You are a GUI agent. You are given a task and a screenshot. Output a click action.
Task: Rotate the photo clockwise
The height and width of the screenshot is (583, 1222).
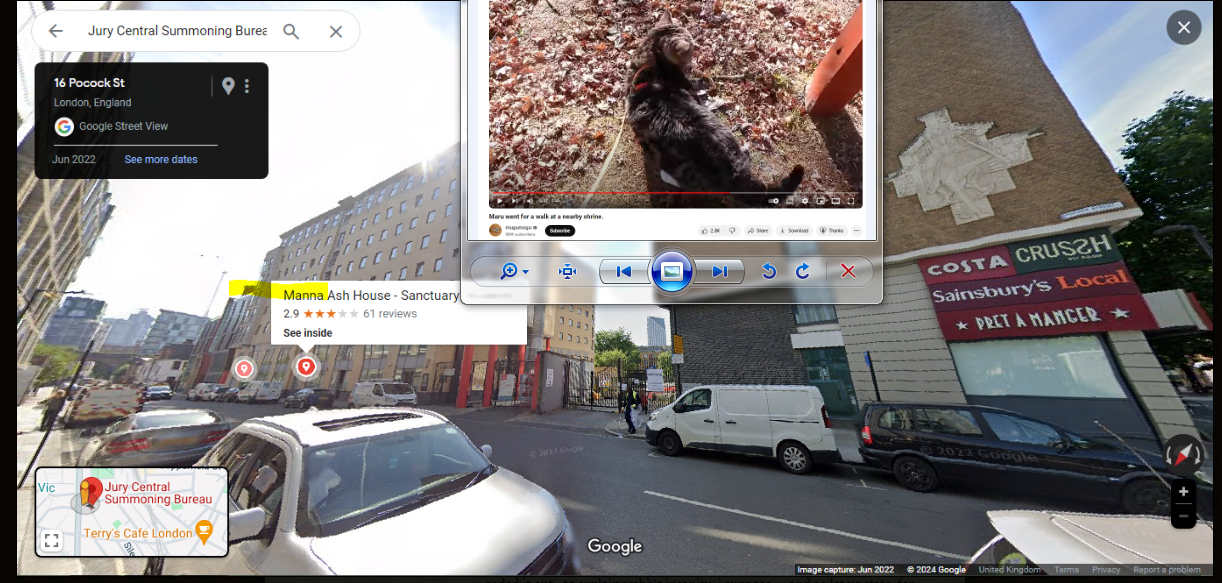click(x=803, y=271)
